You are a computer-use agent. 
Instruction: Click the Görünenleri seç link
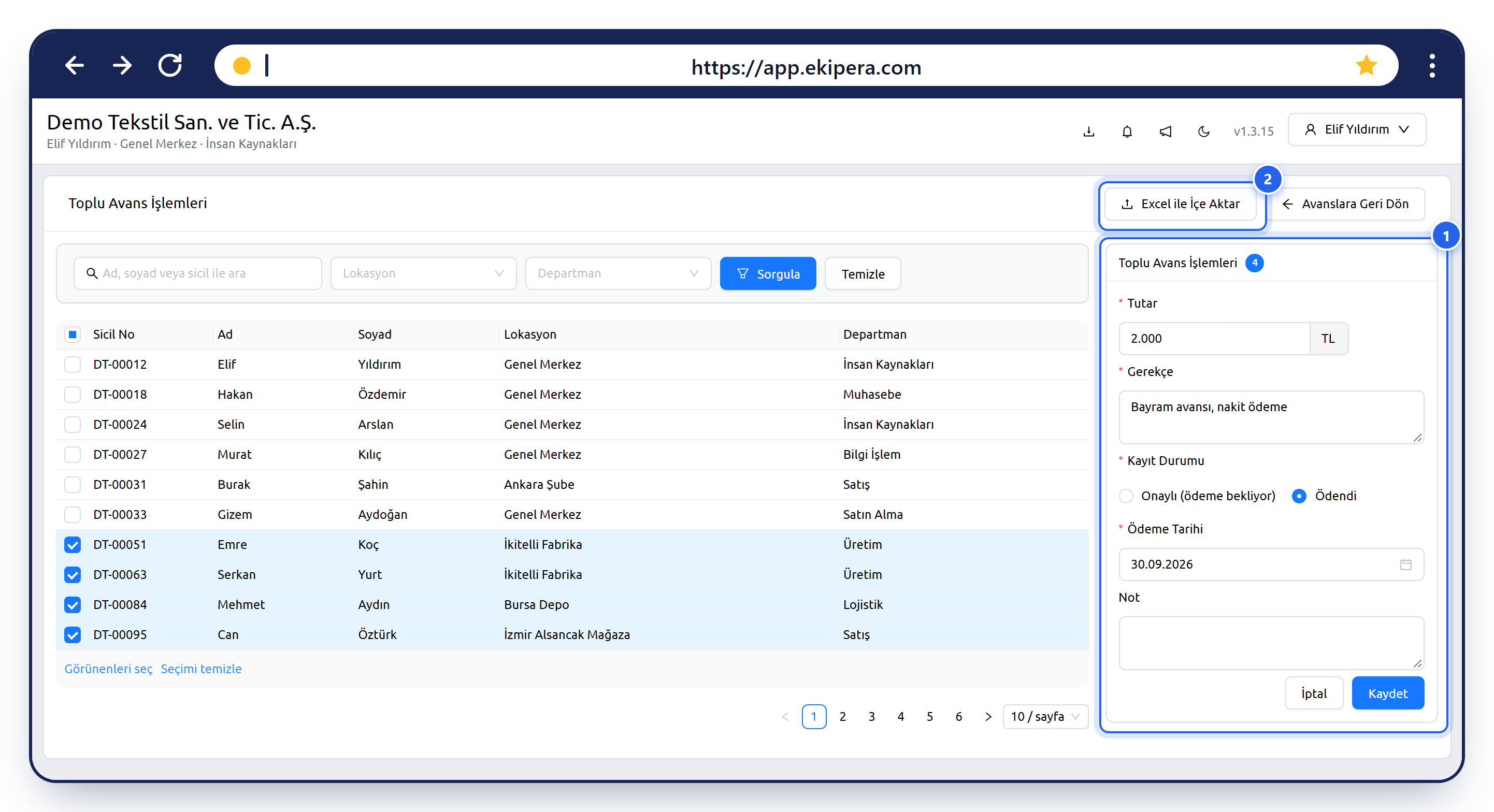108,669
